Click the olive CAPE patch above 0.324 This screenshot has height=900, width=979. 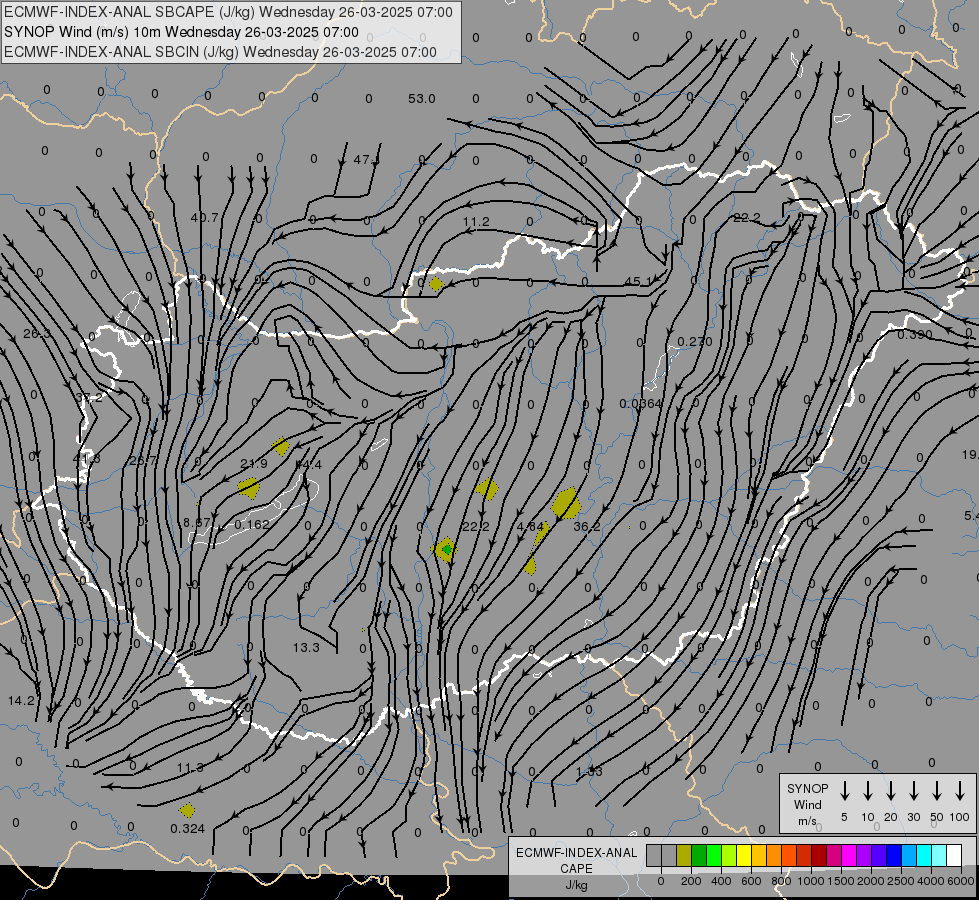tap(187, 811)
